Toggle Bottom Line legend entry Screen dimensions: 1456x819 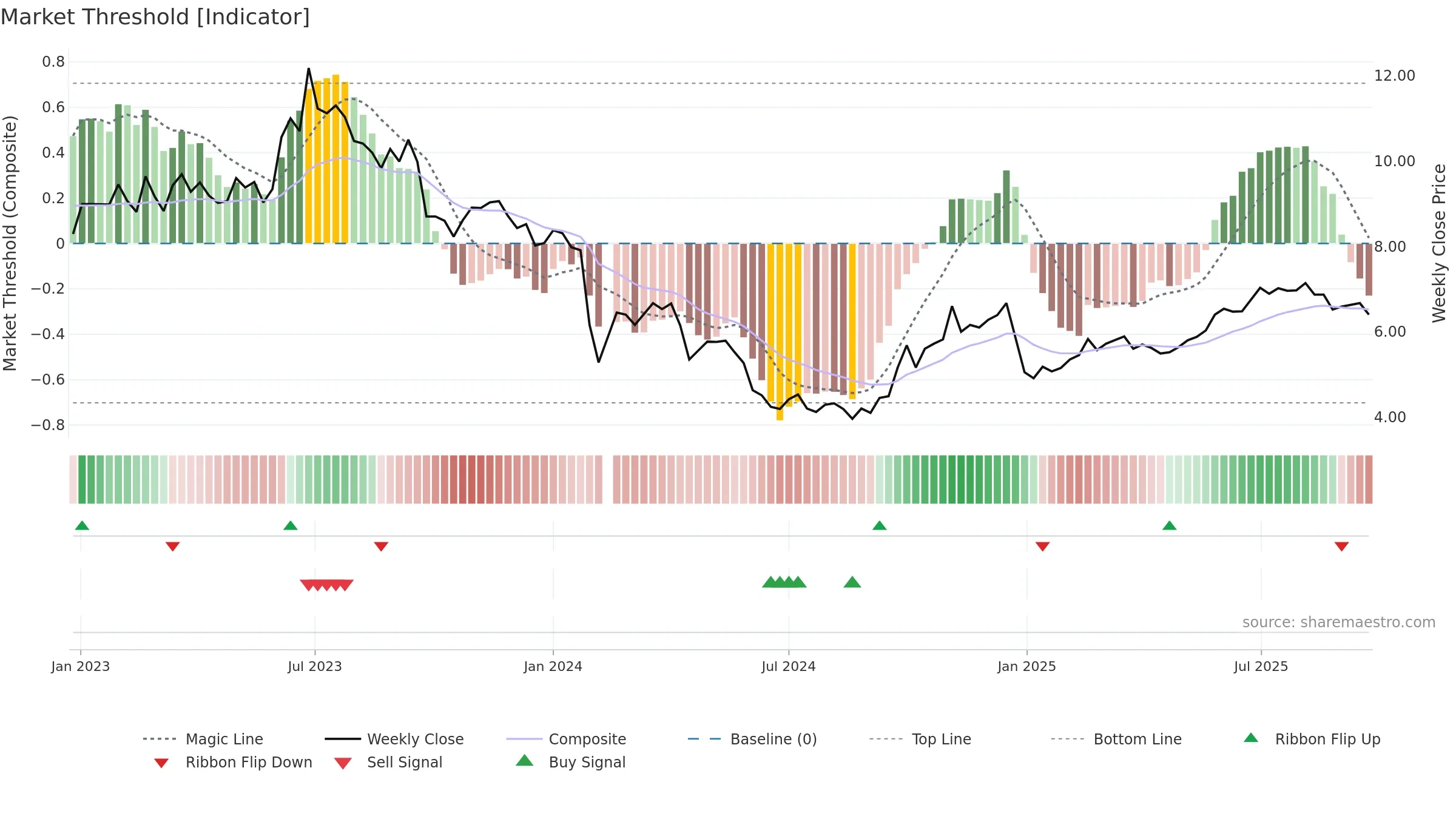click(1116, 739)
